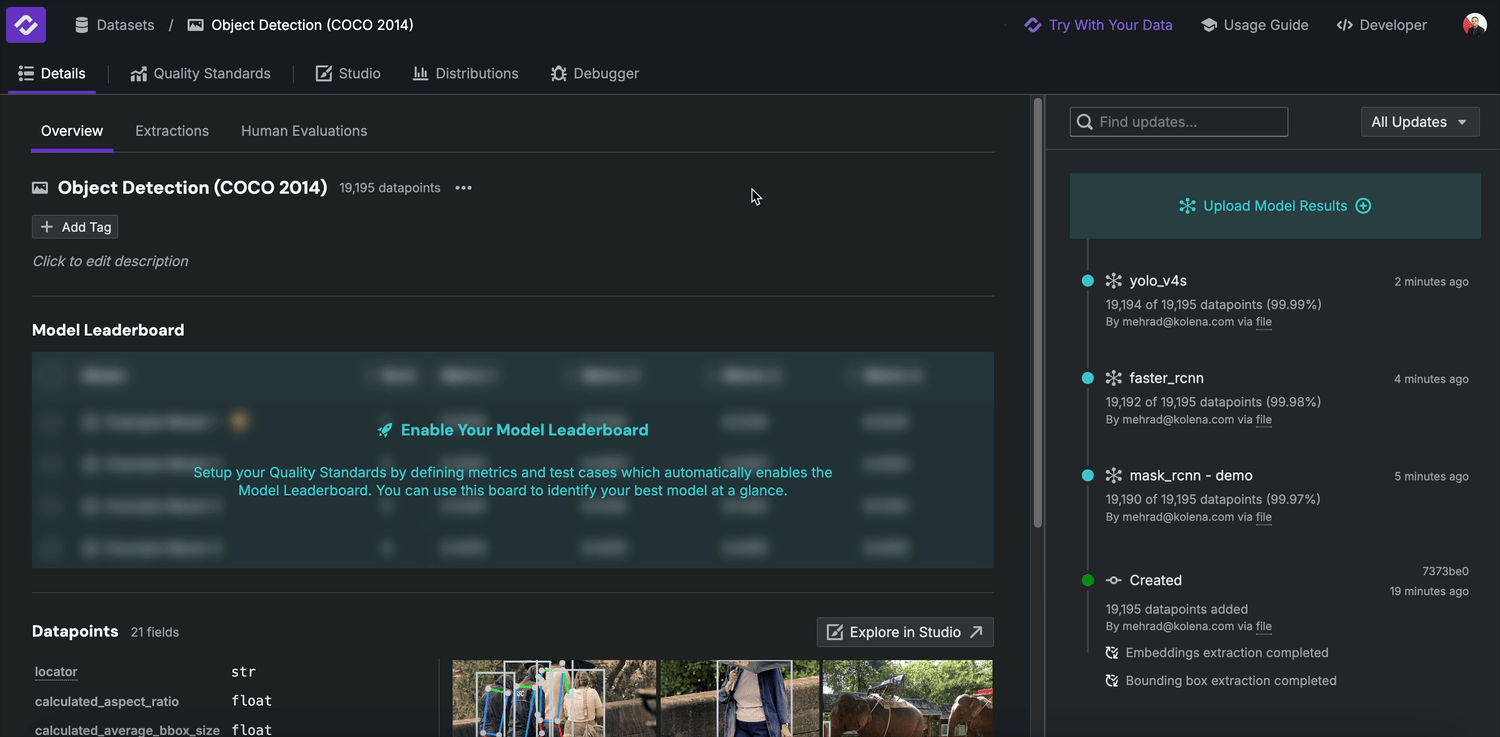Click Explore in Studio button
The width and height of the screenshot is (1500, 737).
click(x=905, y=632)
